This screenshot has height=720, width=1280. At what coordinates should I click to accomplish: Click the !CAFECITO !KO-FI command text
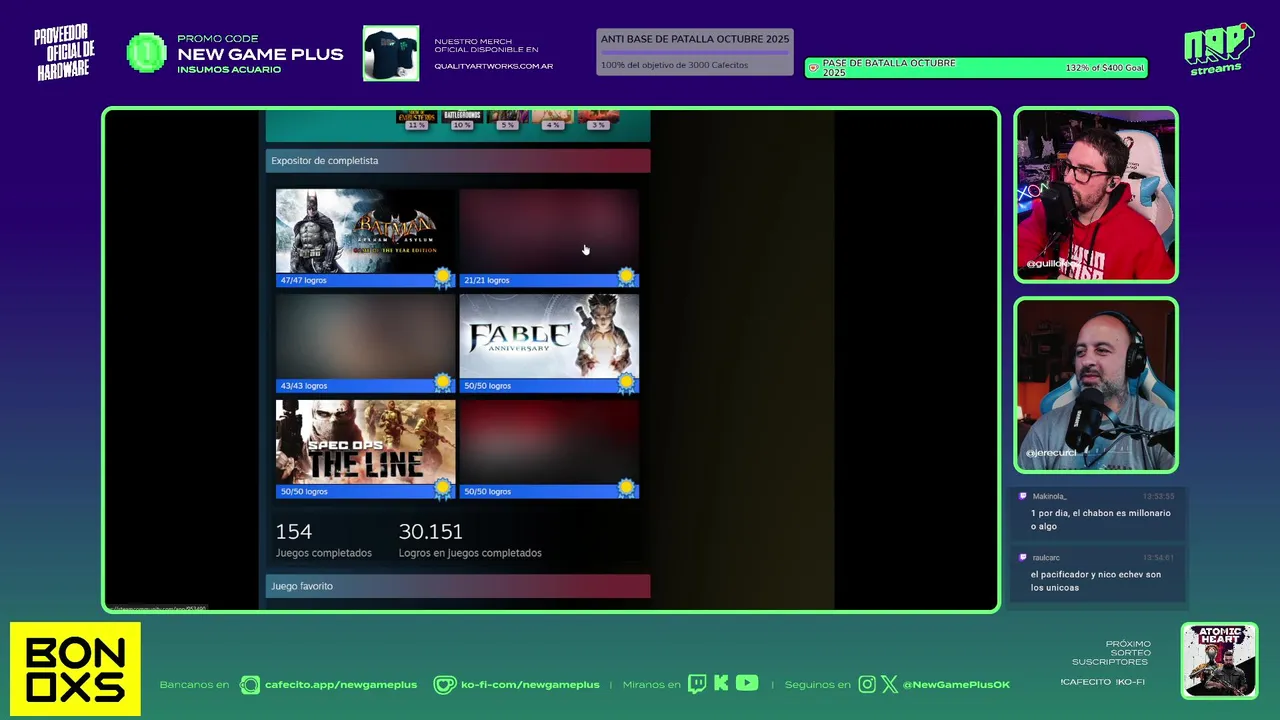click(x=1102, y=682)
